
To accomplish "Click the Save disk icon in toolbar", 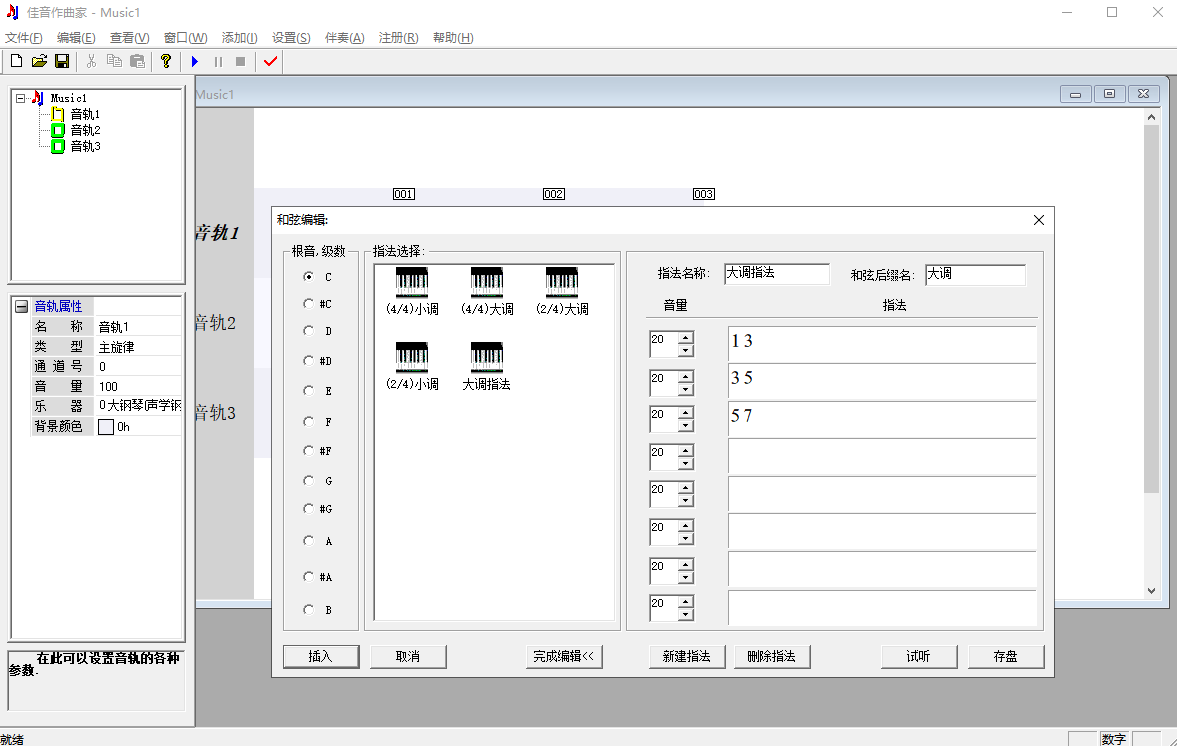I will click(x=62, y=62).
